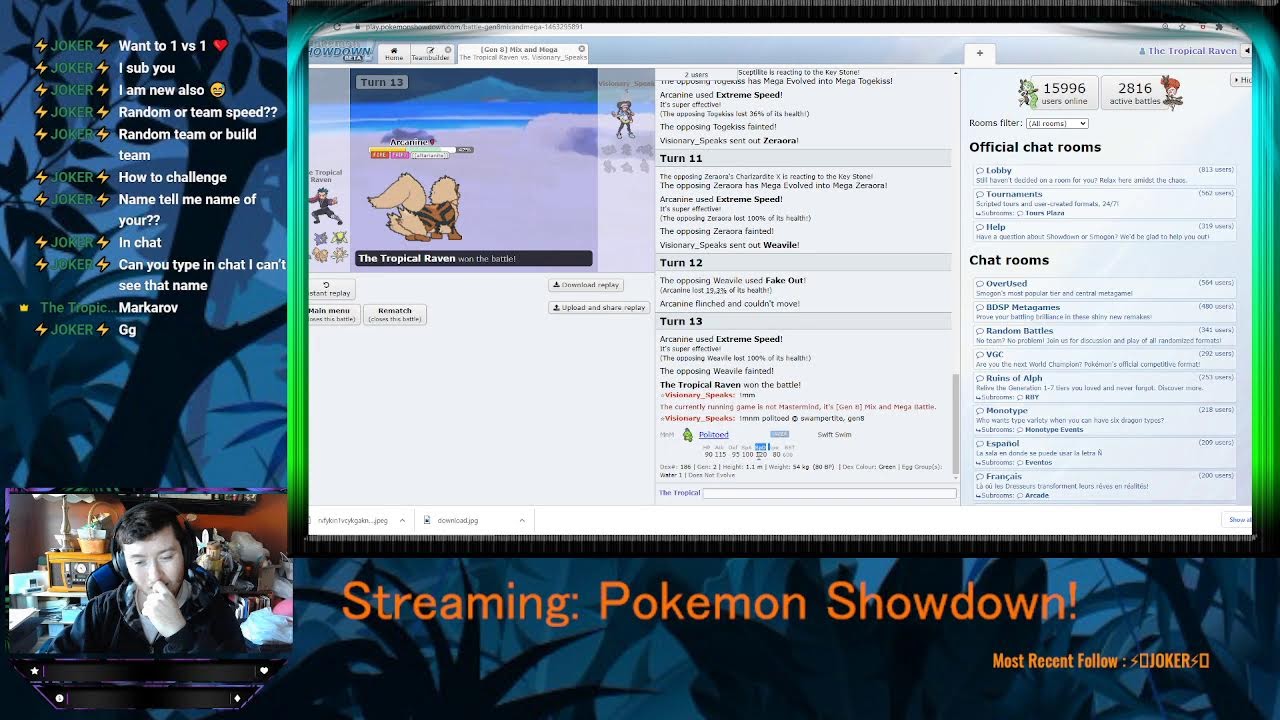1280x720 pixels.
Task: Close the Teambuilder tab
Action: tap(448, 49)
